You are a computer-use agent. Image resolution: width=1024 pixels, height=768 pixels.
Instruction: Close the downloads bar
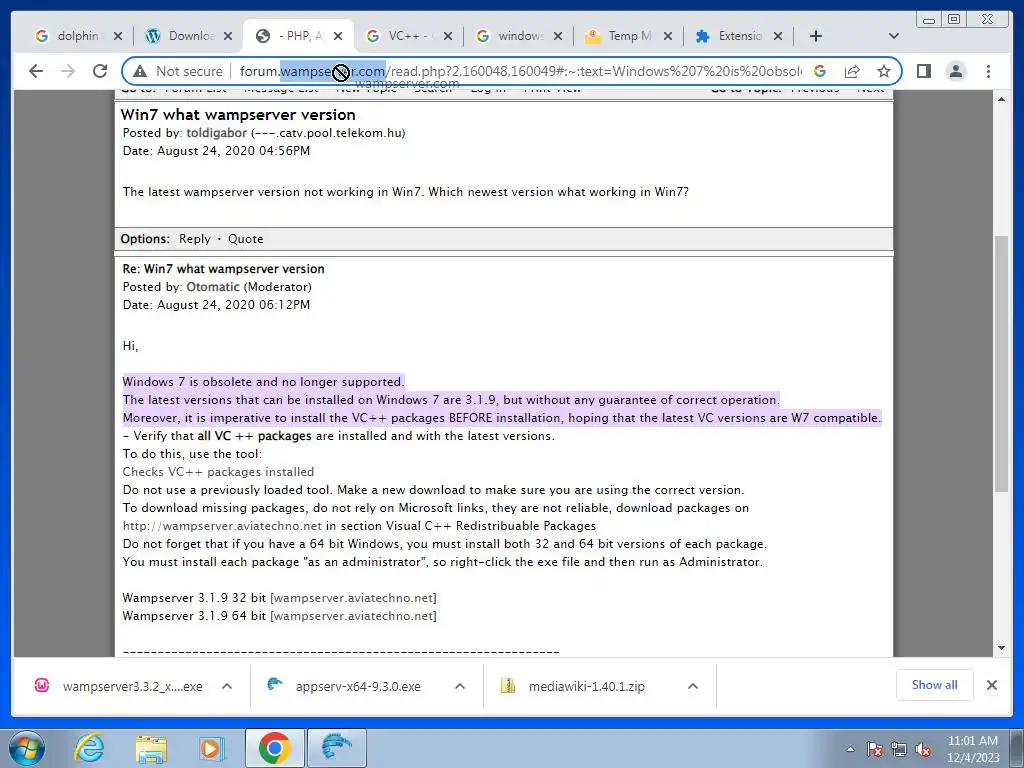point(992,685)
